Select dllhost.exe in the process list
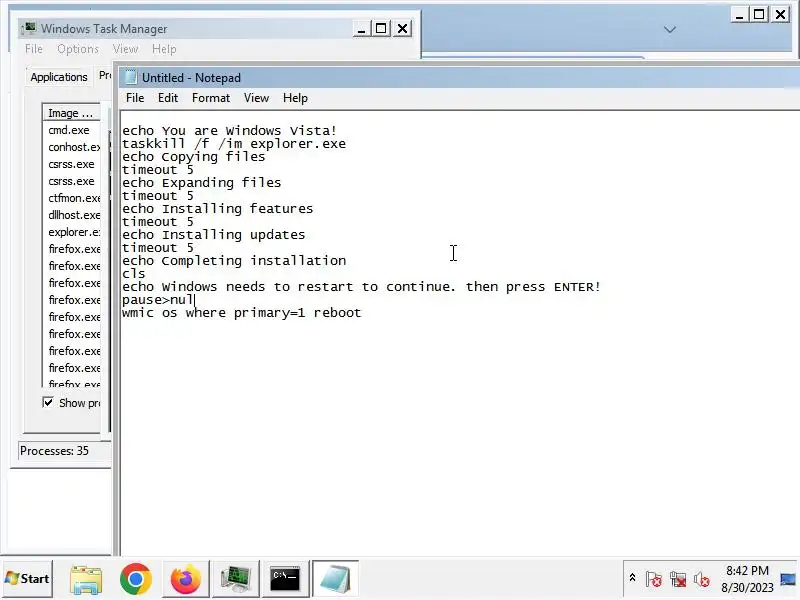Viewport: 800px width, 600px height. tap(72, 215)
